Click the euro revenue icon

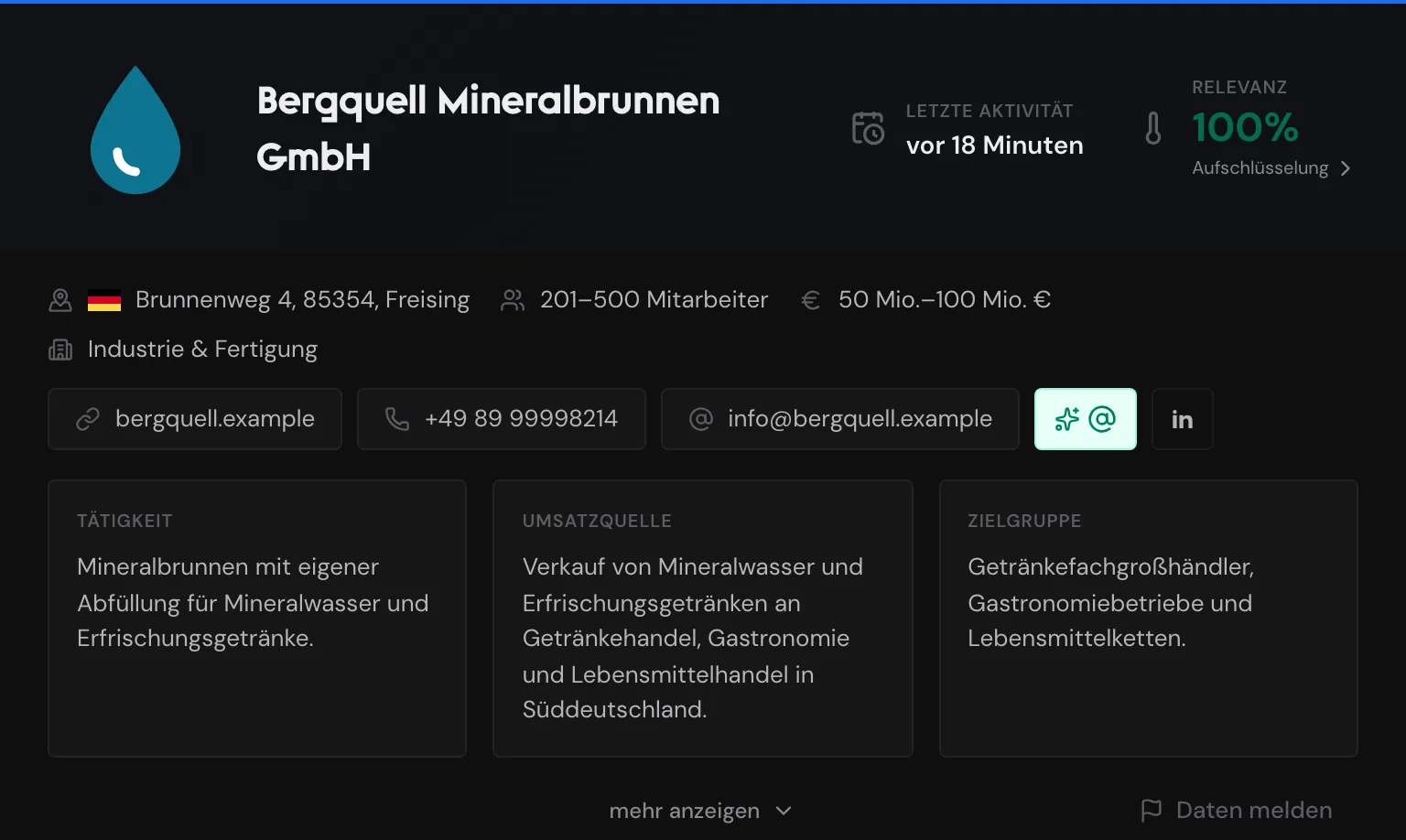[x=810, y=300]
